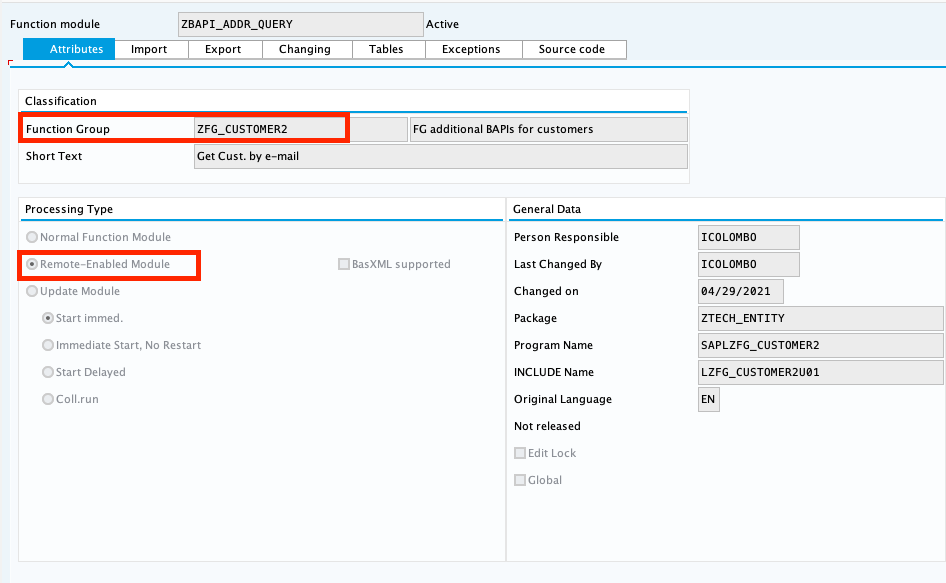Toggle the Edit Lock checkbox

(x=520, y=453)
